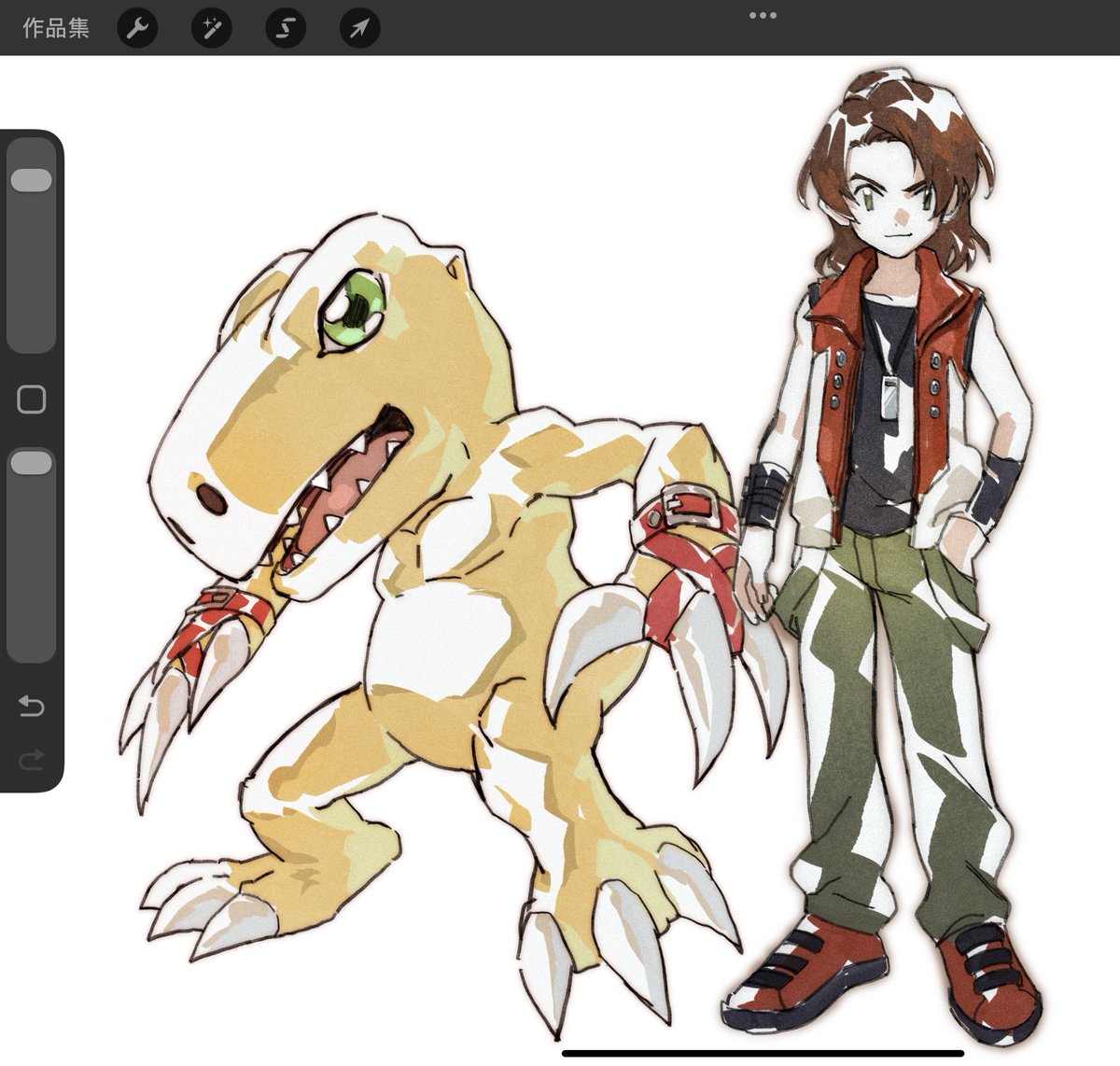Activate the Selection S-shaped tool
Screen dimensions: 1120x1066
tap(286, 29)
